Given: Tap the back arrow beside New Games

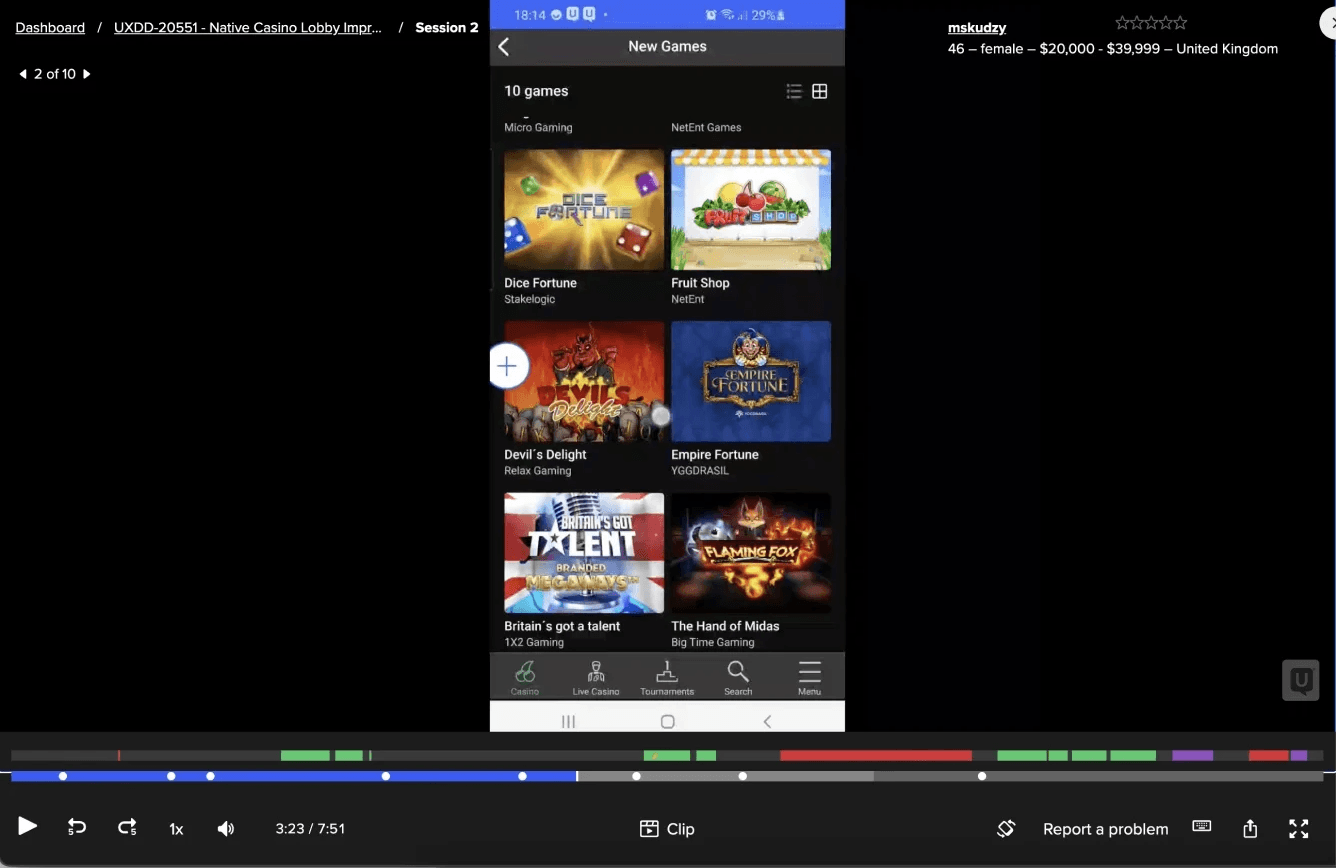Looking at the screenshot, I should pyautogui.click(x=504, y=47).
